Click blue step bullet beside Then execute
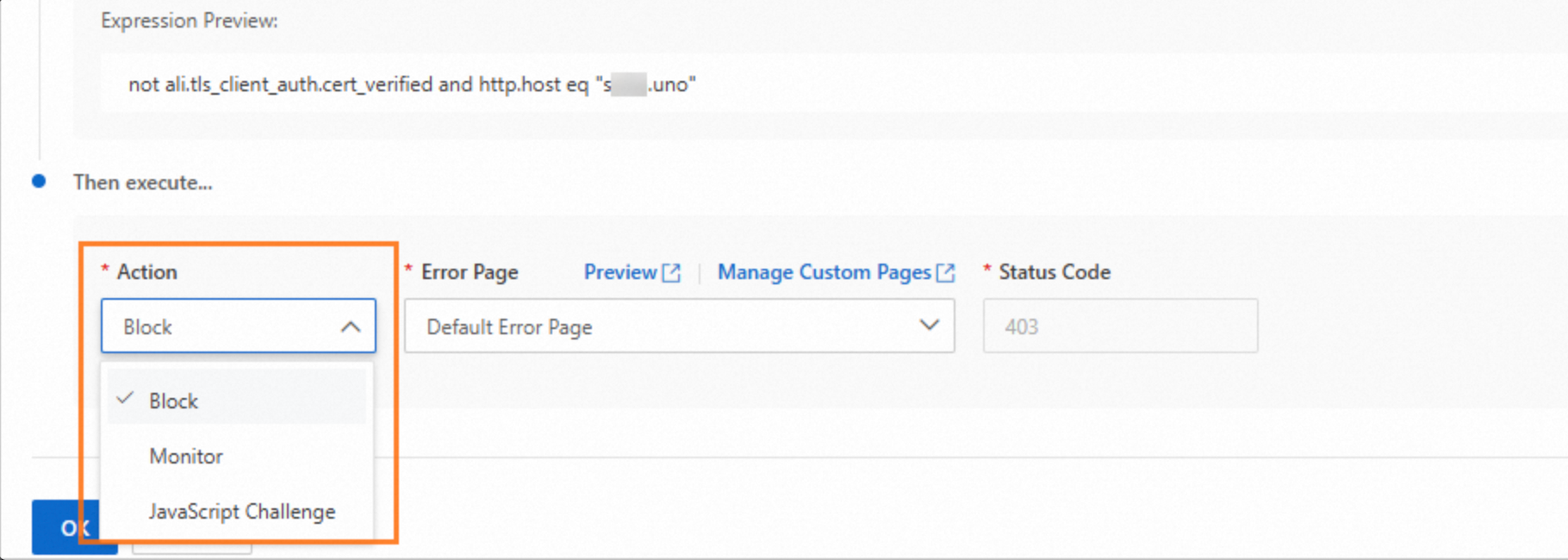The width and height of the screenshot is (1568, 560). 39,182
